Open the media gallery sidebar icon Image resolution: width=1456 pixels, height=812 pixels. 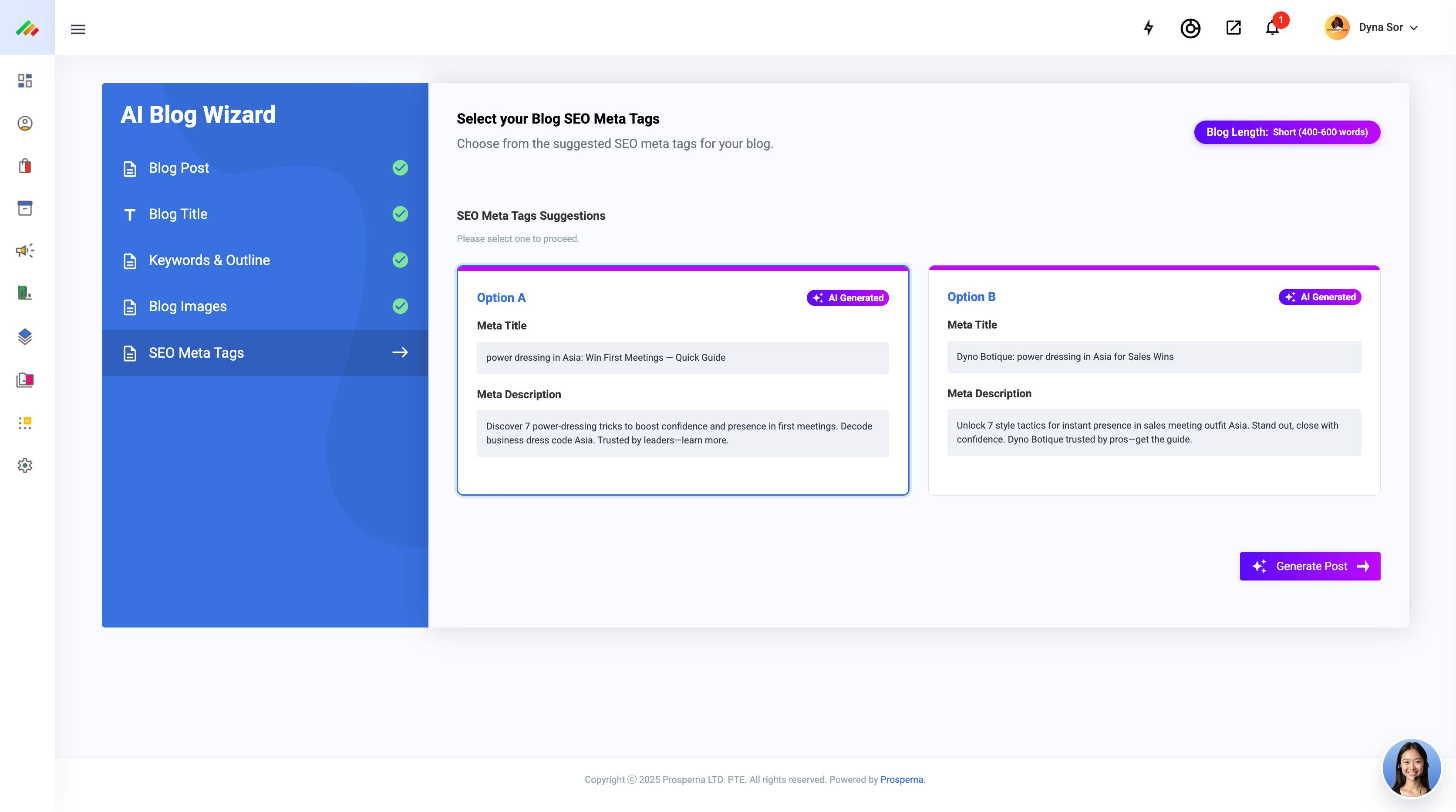[x=25, y=380]
